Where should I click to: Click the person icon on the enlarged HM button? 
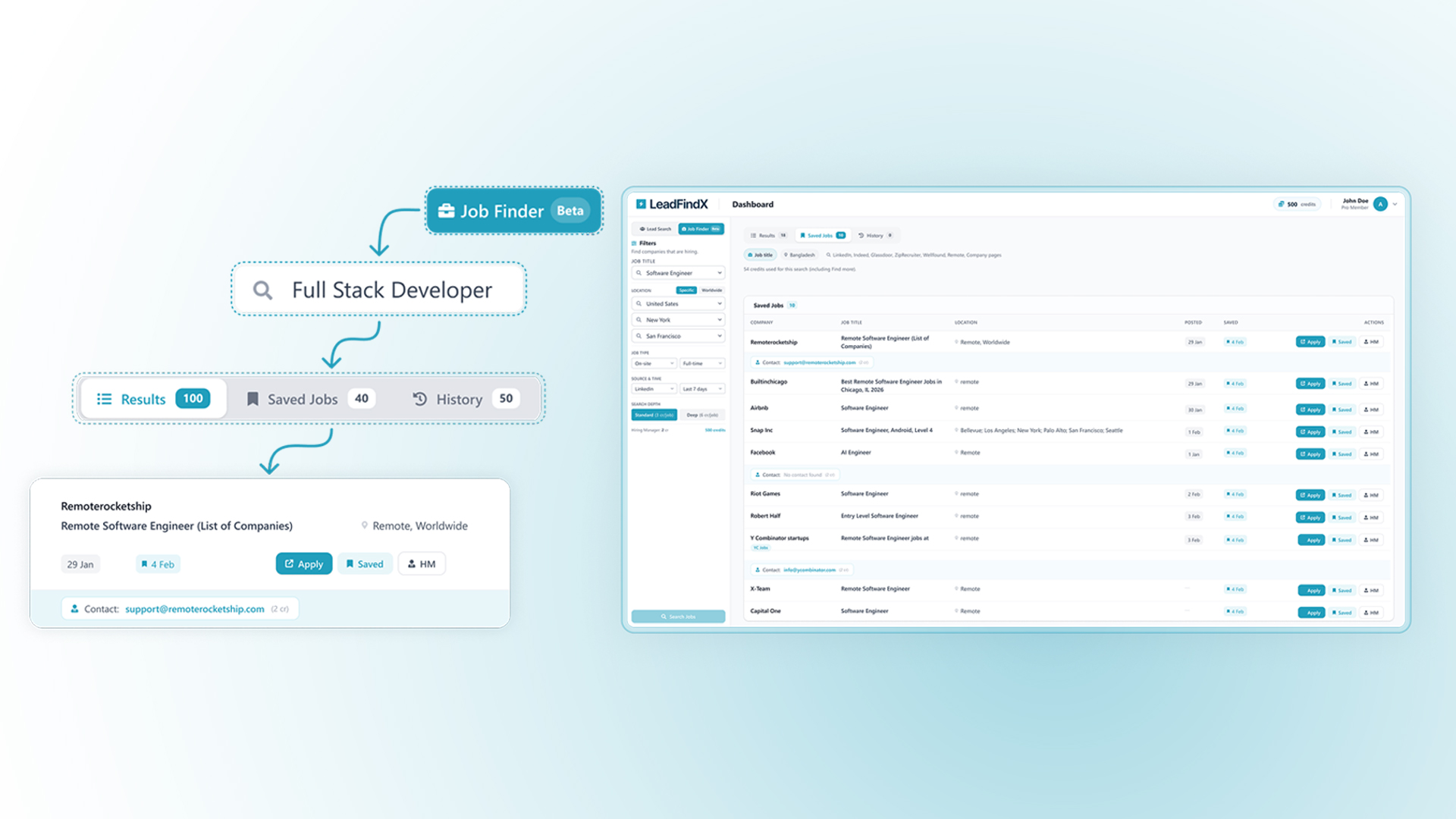(x=412, y=564)
